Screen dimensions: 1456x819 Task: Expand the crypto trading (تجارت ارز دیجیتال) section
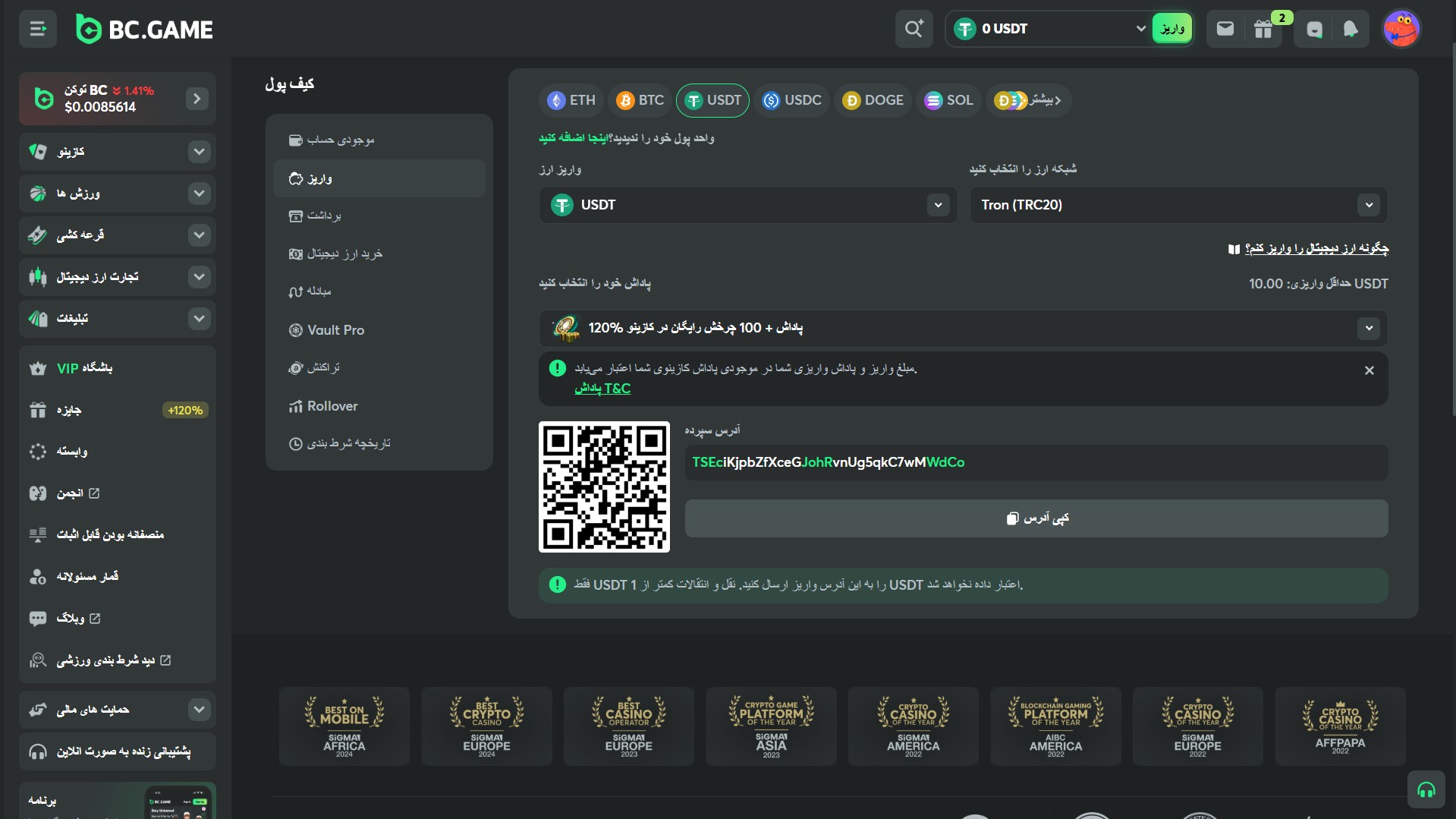click(x=118, y=277)
